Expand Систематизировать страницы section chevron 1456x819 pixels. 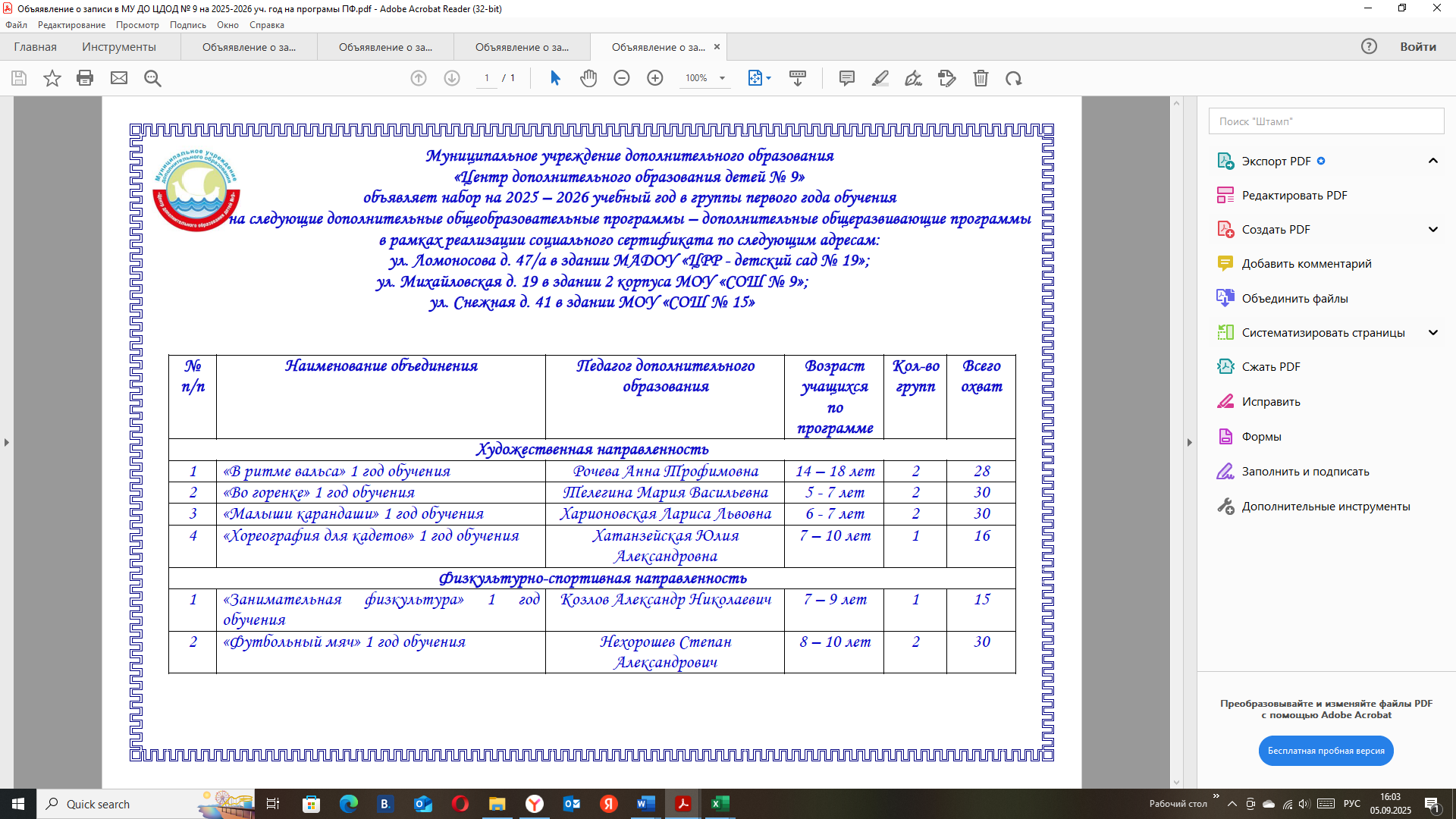coord(1433,332)
